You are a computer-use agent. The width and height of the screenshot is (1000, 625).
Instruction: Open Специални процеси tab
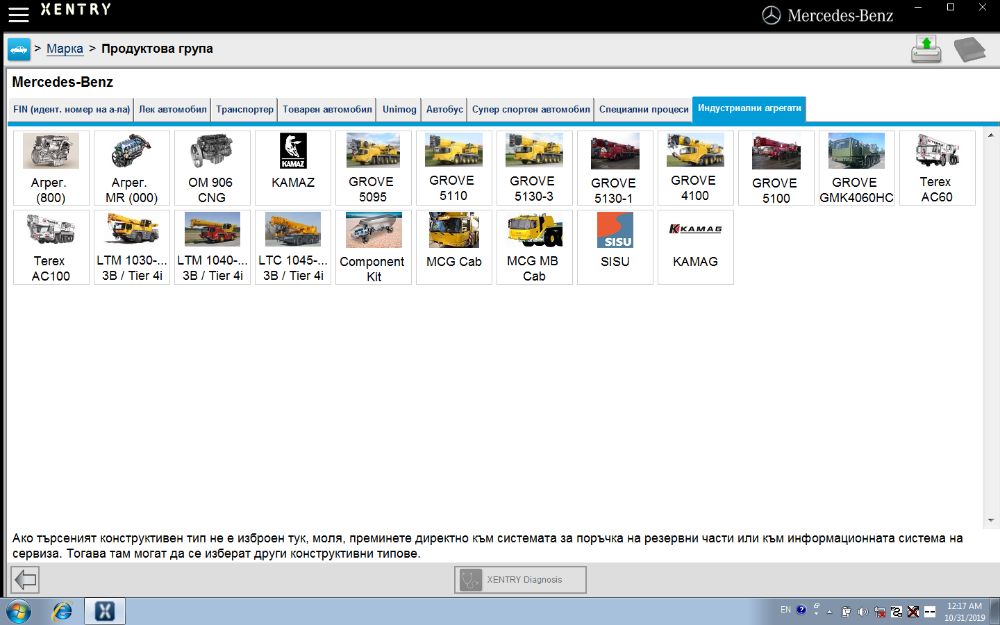643,109
